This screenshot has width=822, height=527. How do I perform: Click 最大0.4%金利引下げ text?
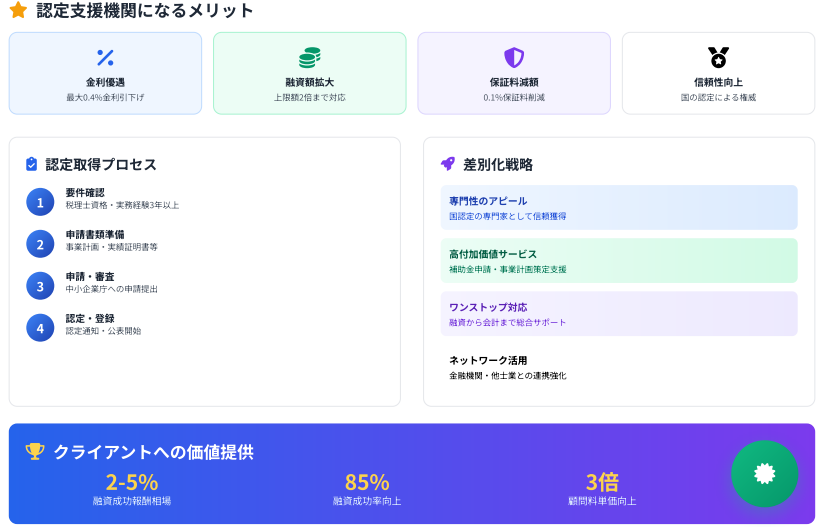[x=105, y=98]
